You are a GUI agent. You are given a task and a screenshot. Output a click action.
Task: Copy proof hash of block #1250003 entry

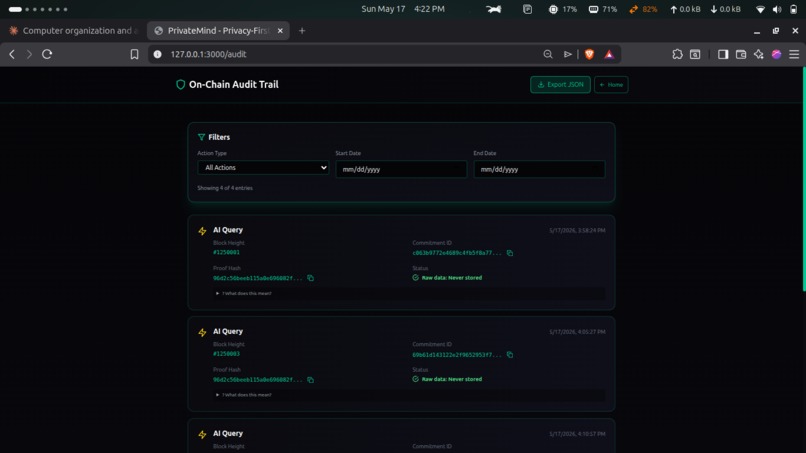coord(310,380)
